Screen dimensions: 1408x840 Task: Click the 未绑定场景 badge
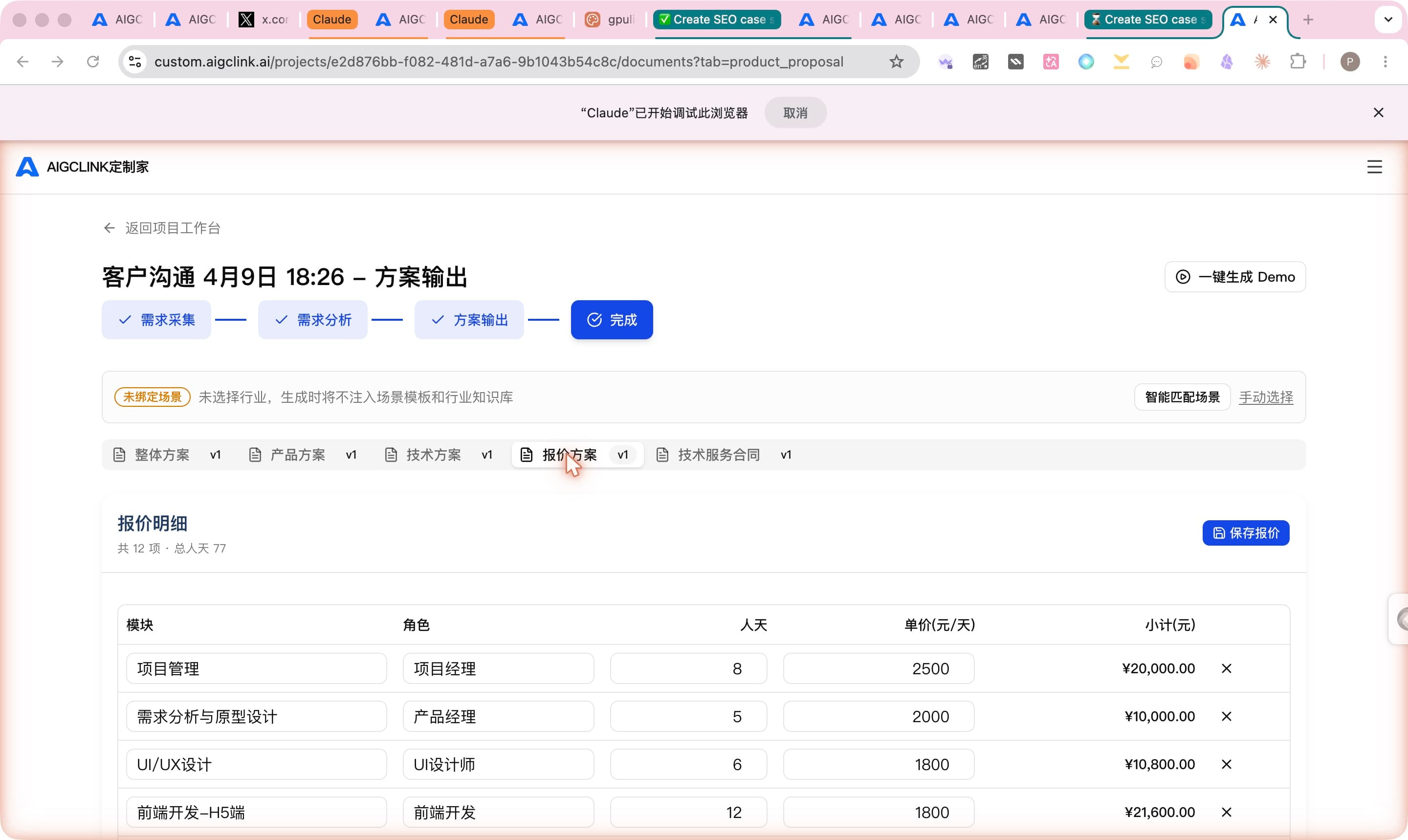[152, 397]
